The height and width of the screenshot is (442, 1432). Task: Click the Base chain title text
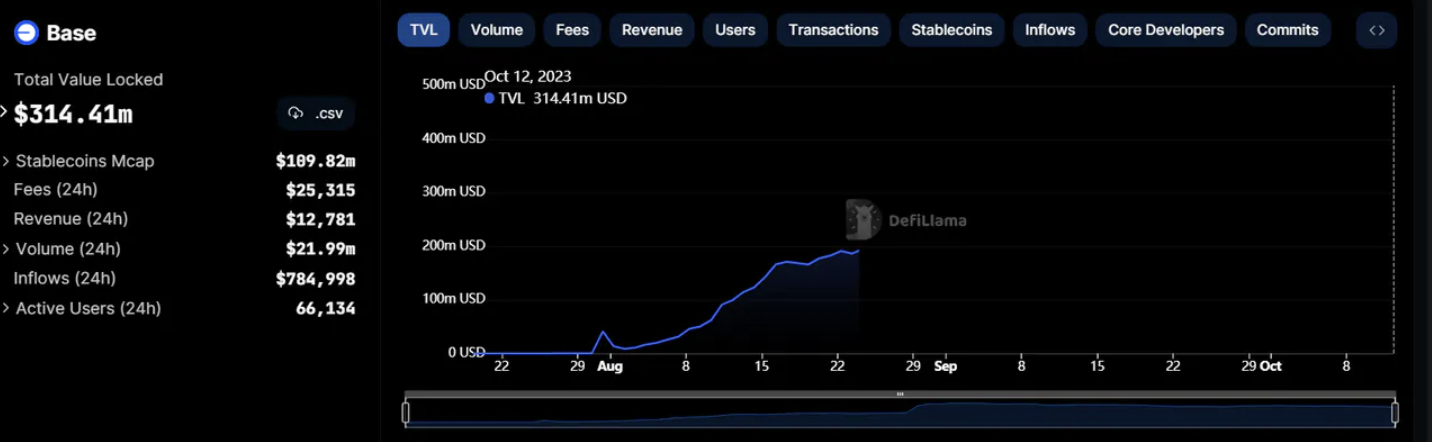click(x=71, y=33)
